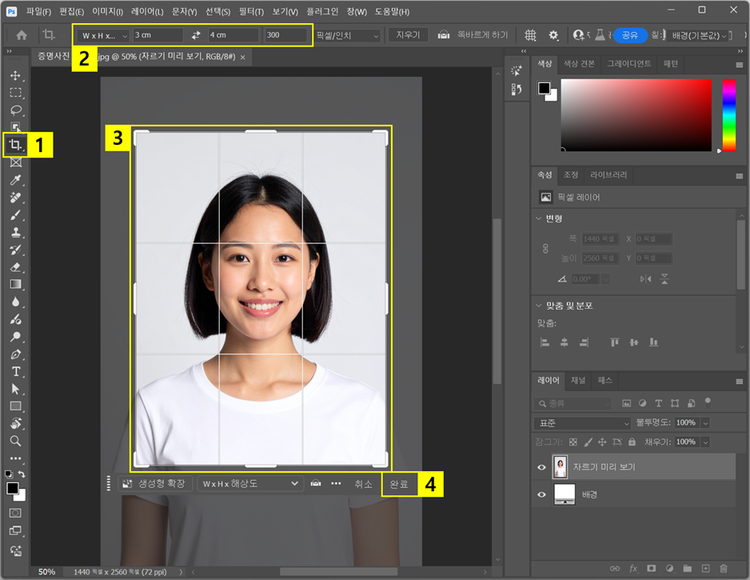Select the Zoom magnifier tool
The height and width of the screenshot is (580, 750).
[x=16, y=440]
